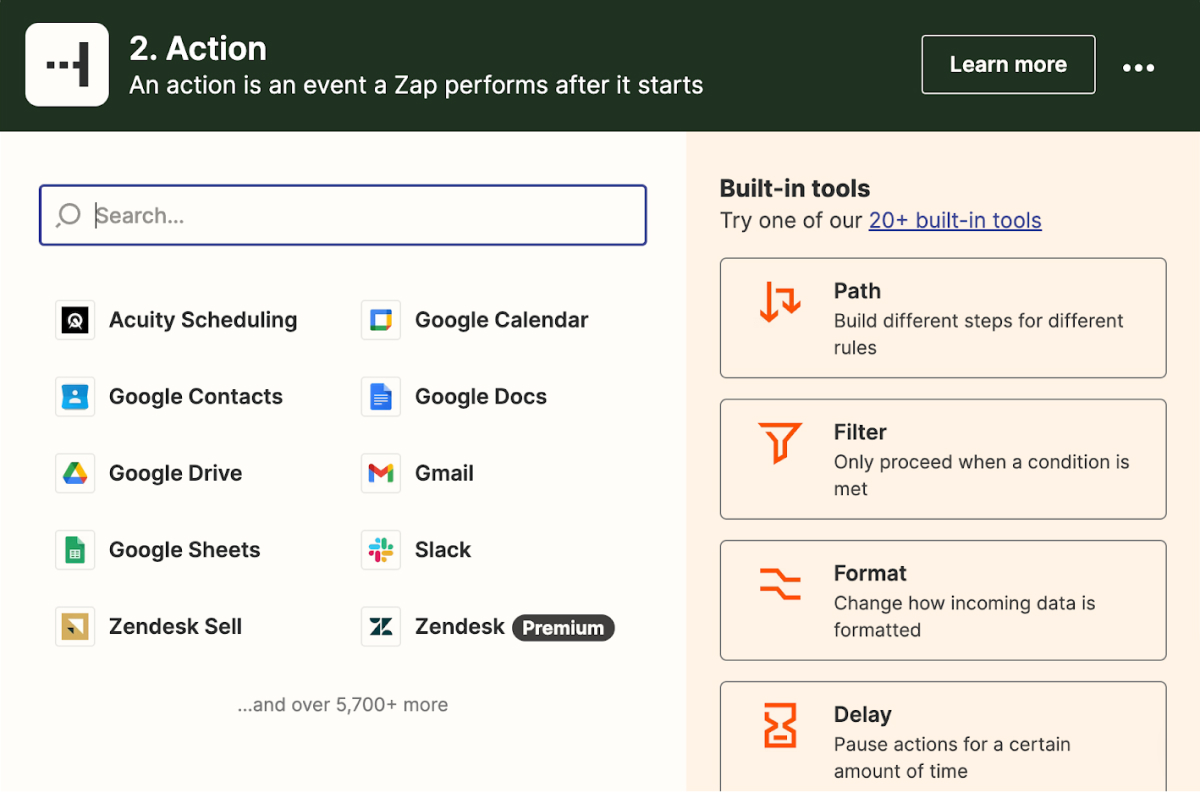Select the Acuity Scheduling app icon
This screenshot has width=1200, height=792.
pyautogui.click(x=75, y=320)
